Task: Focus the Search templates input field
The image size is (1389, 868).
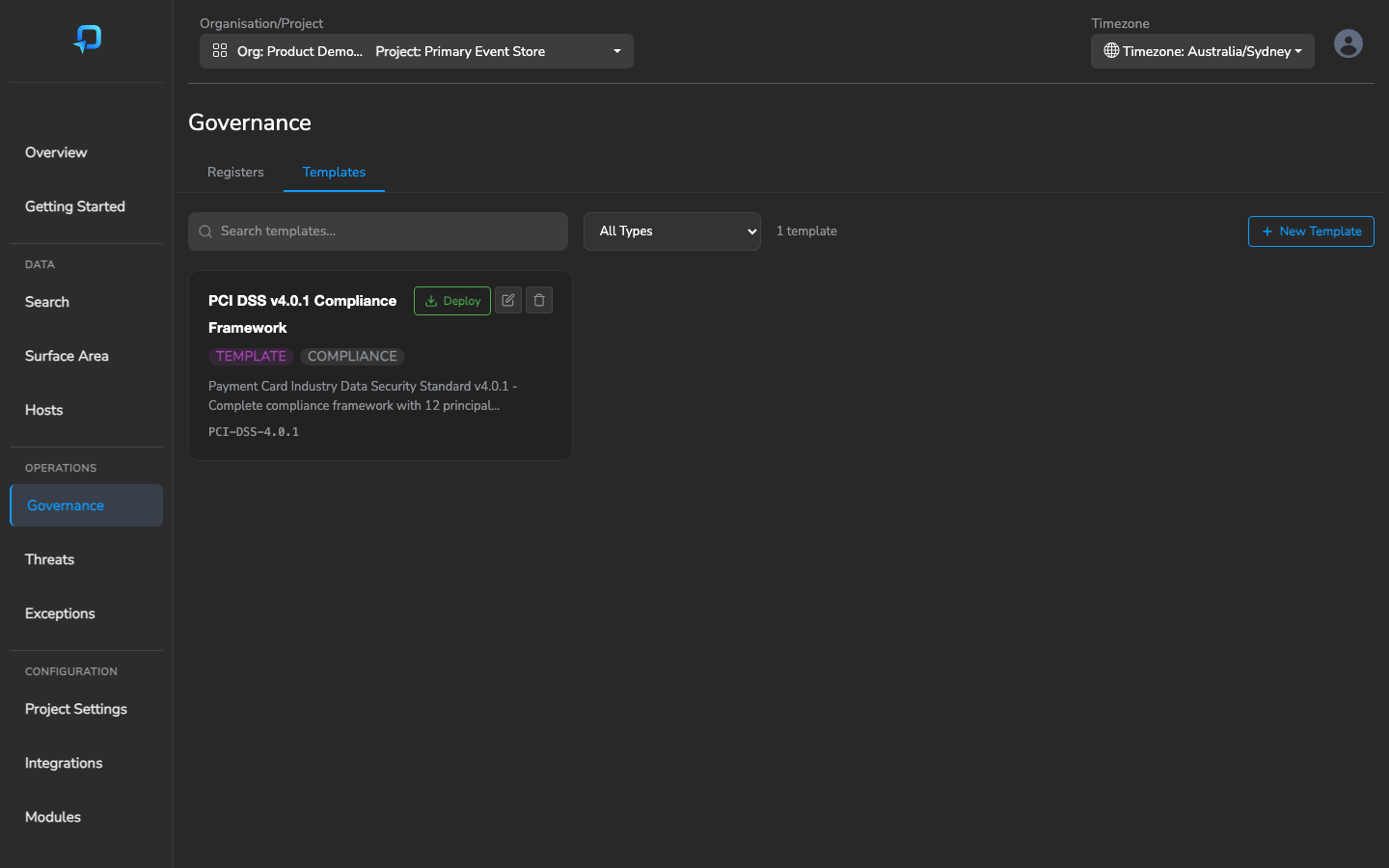Action: pos(378,231)
